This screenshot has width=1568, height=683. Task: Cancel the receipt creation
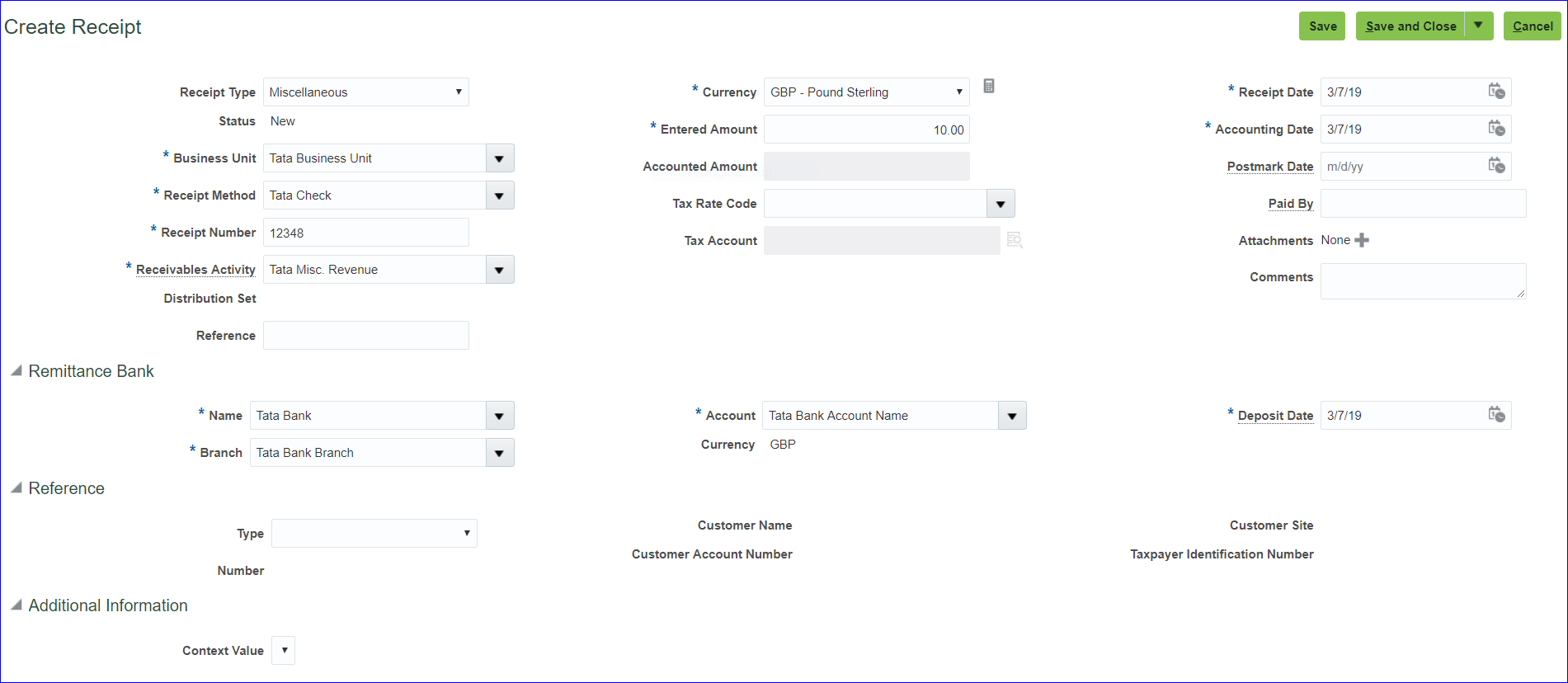tap(1532, 26)
